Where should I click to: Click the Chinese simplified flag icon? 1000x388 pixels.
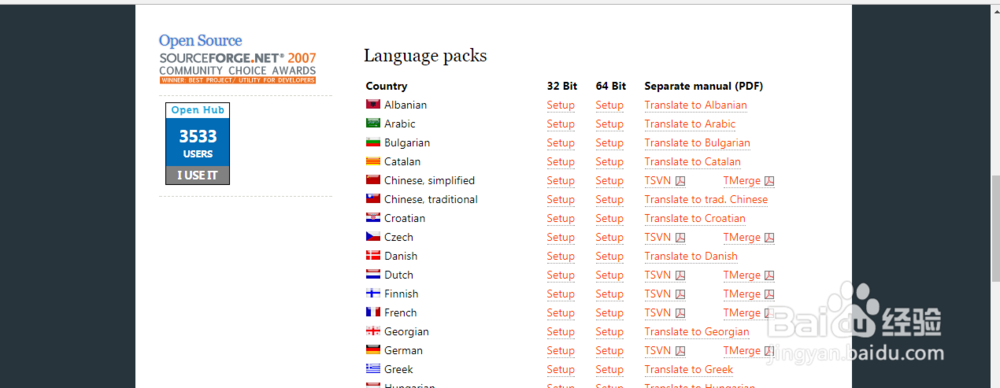pyautogui.click(x=373, y=180)
